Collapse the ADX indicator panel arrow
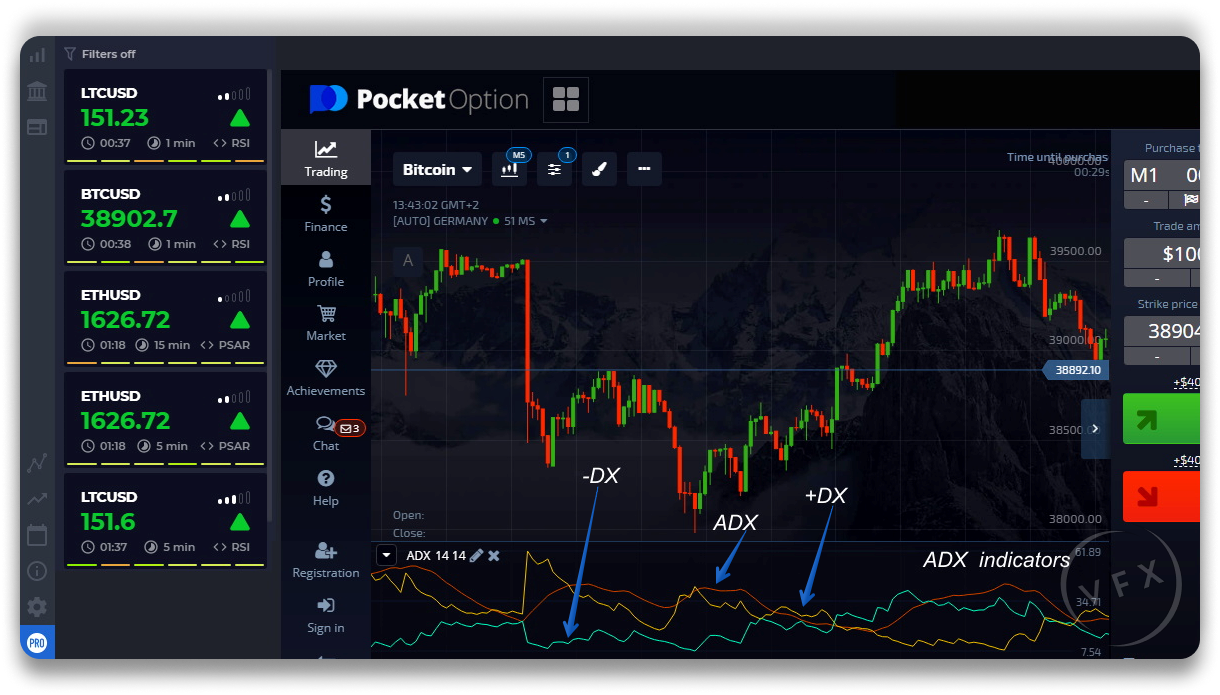1220x695 pixels. [x=386, y=555]
